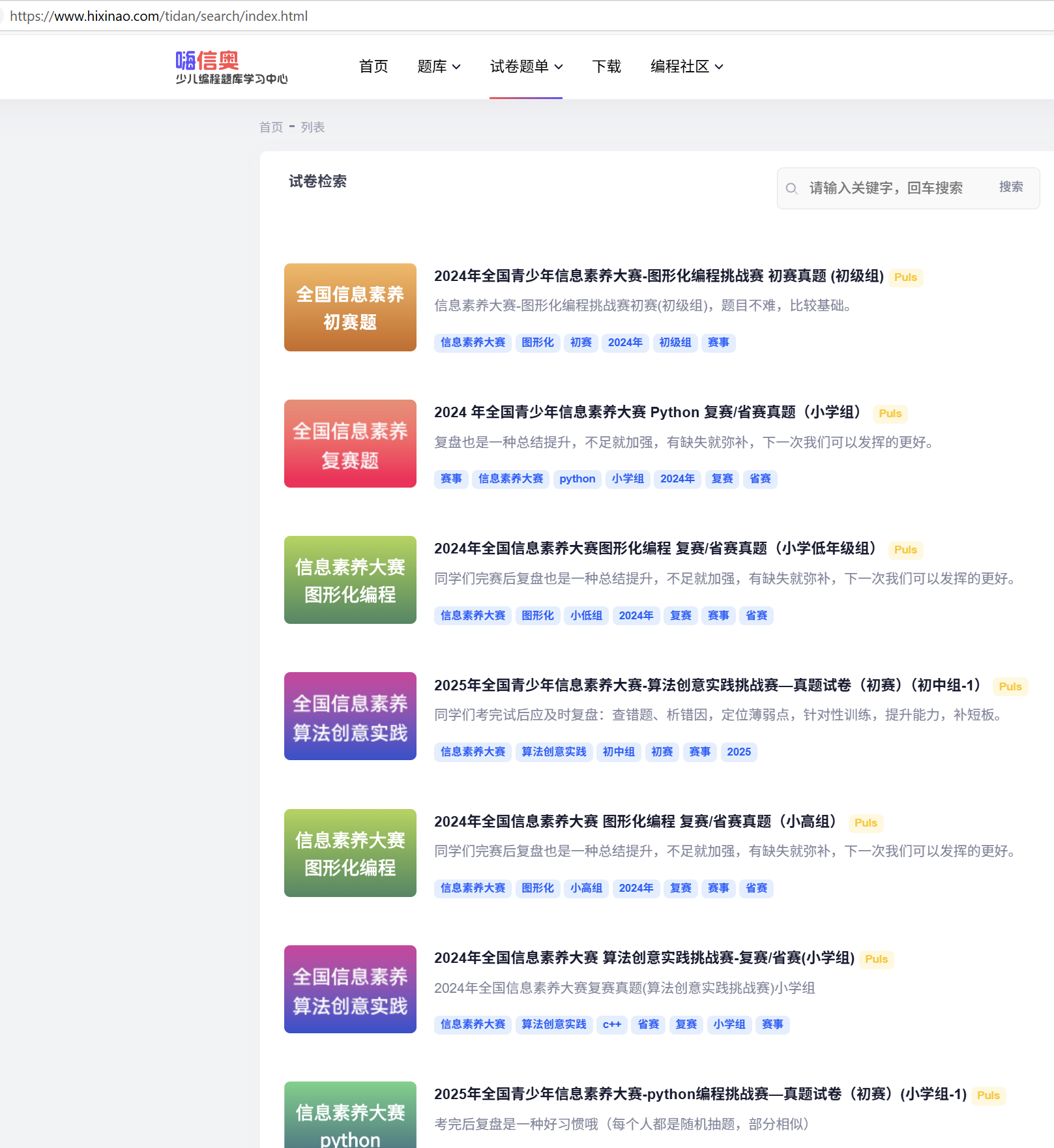Expand the 试卷题单 dropdown menu
Viewport: 1054px width, 1148px height.
click(x=526, y=66)
